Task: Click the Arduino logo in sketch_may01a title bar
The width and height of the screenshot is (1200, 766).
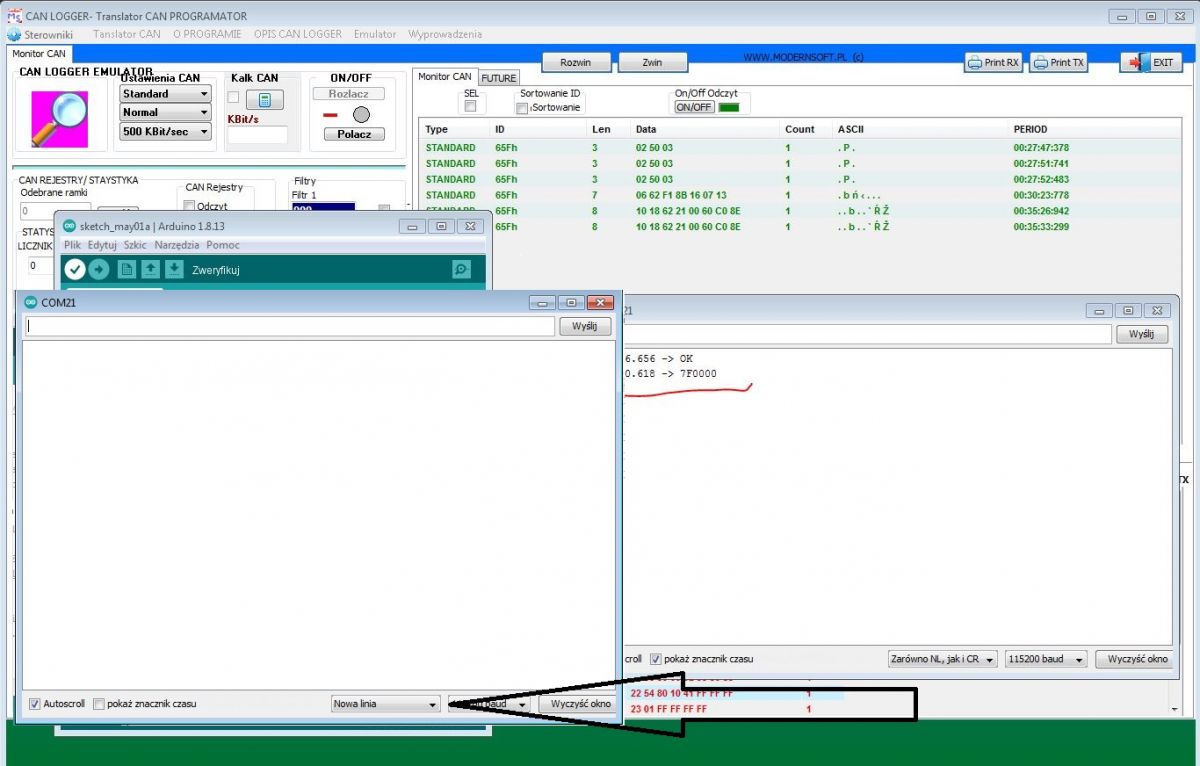Action: 70,226
